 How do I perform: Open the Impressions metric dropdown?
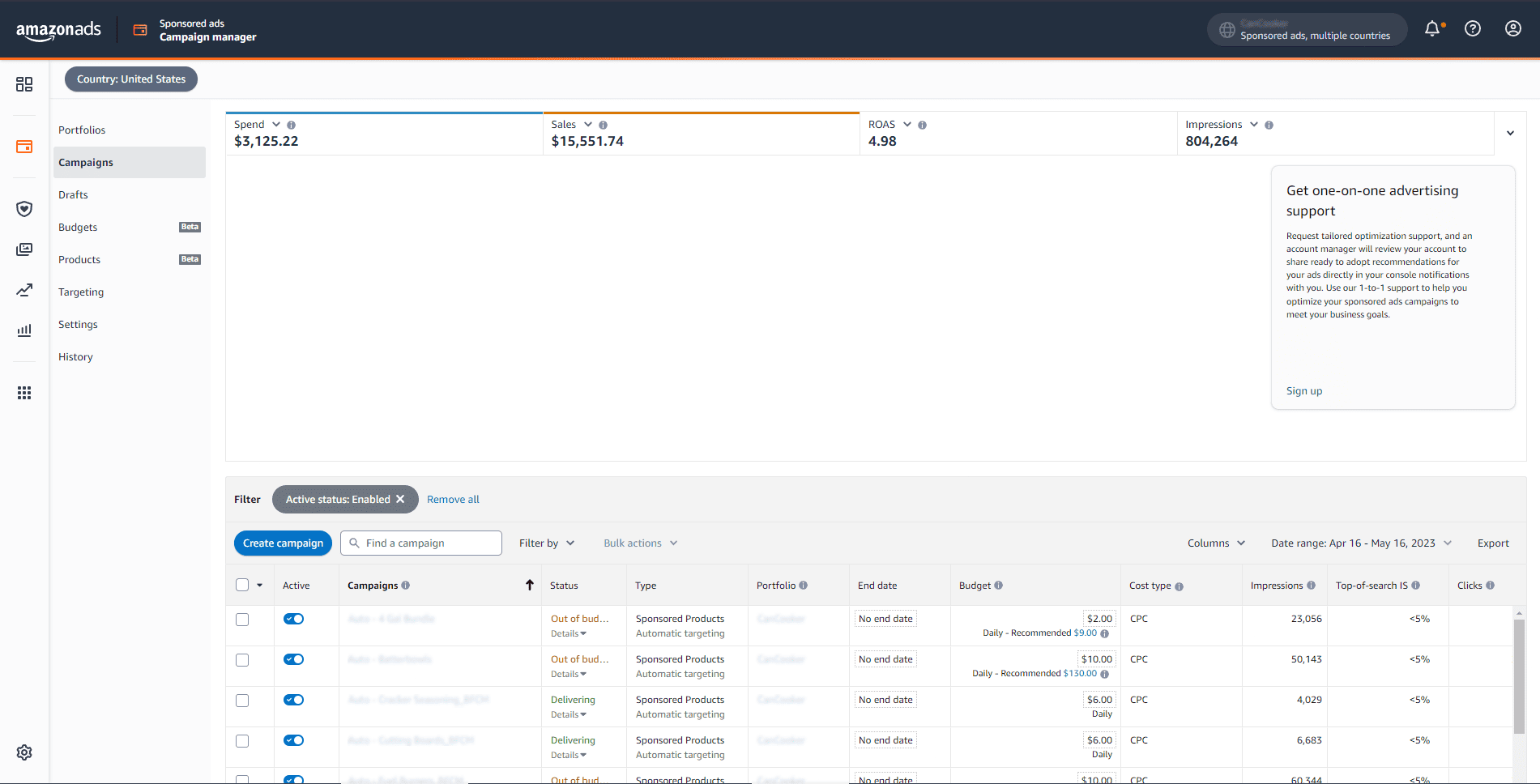pos(1254,124)
